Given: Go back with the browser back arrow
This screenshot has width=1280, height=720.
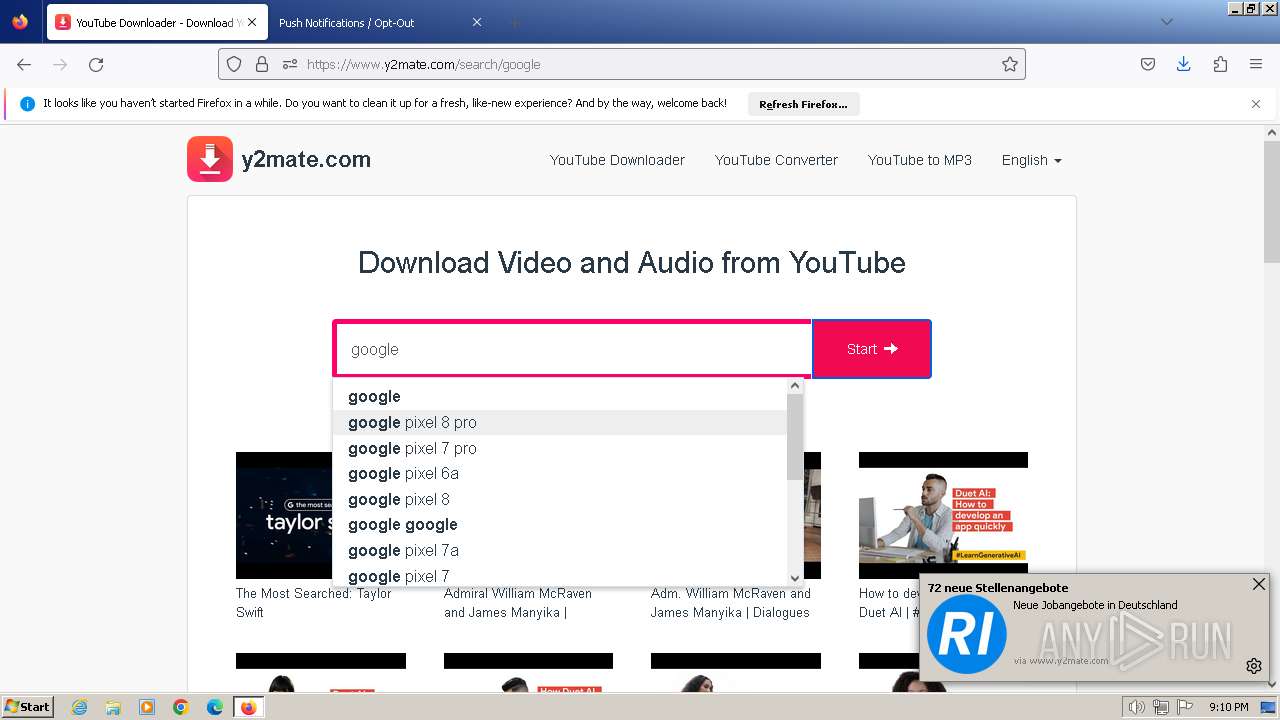Looking at the screenshot, I should [24, 64].
